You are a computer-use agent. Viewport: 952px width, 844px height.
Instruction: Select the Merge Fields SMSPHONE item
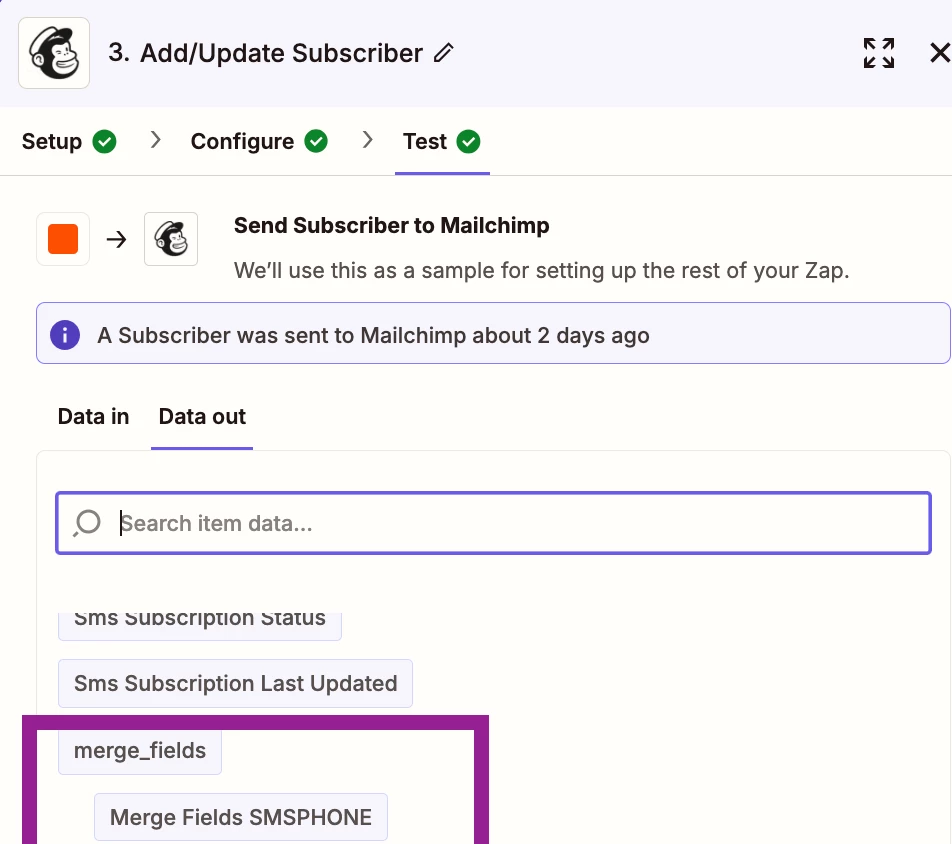point(240,817)
